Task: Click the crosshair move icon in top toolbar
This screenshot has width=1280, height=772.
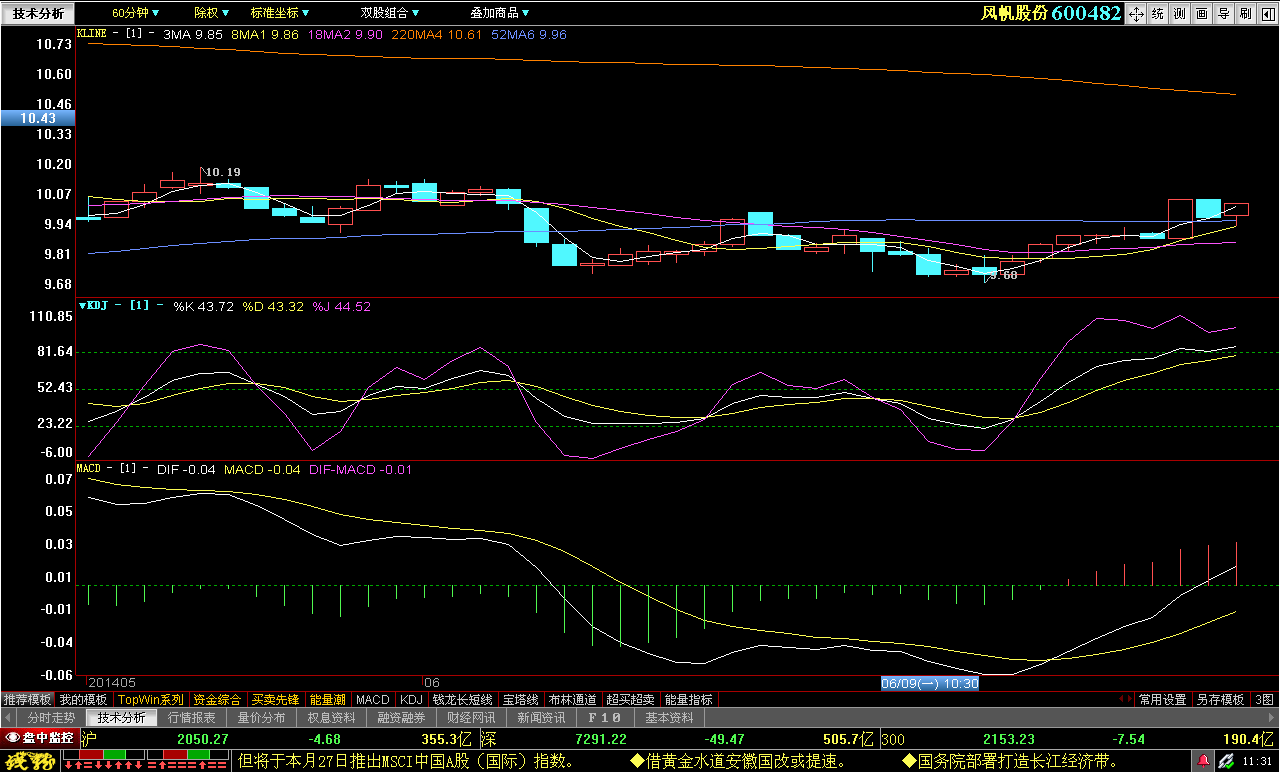Action: (1136, 13)
